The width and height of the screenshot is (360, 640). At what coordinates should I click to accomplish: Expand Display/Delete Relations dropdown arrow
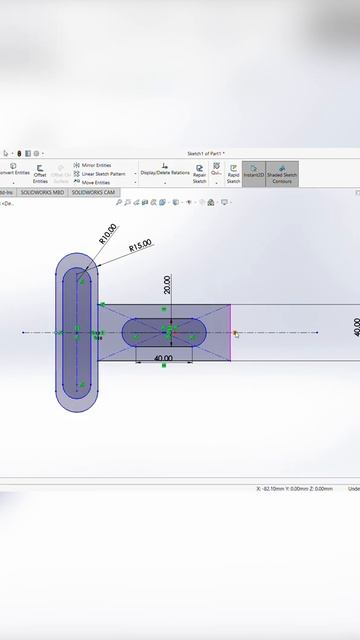(165, 183)
